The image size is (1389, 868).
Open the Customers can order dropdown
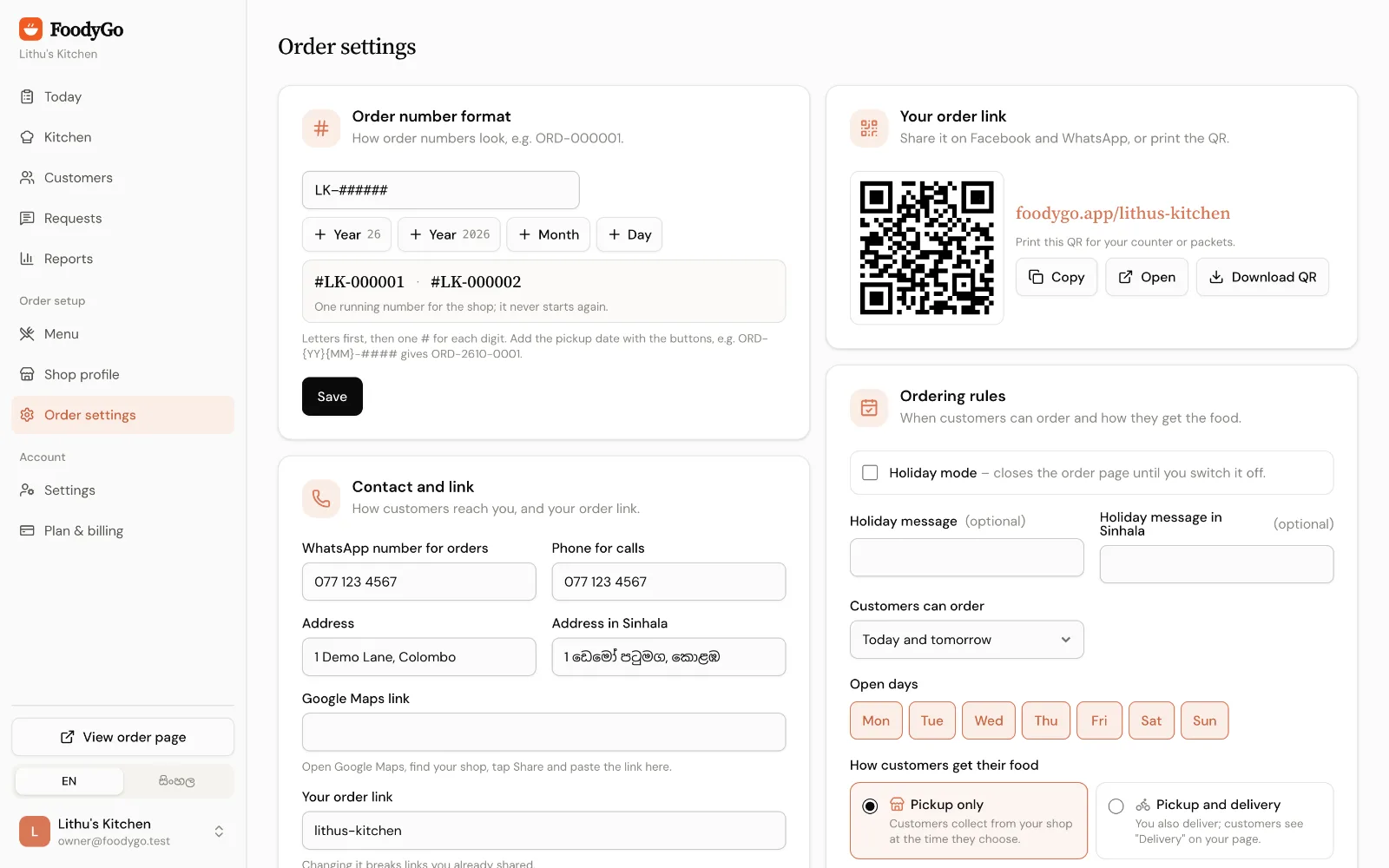[967, 640]
